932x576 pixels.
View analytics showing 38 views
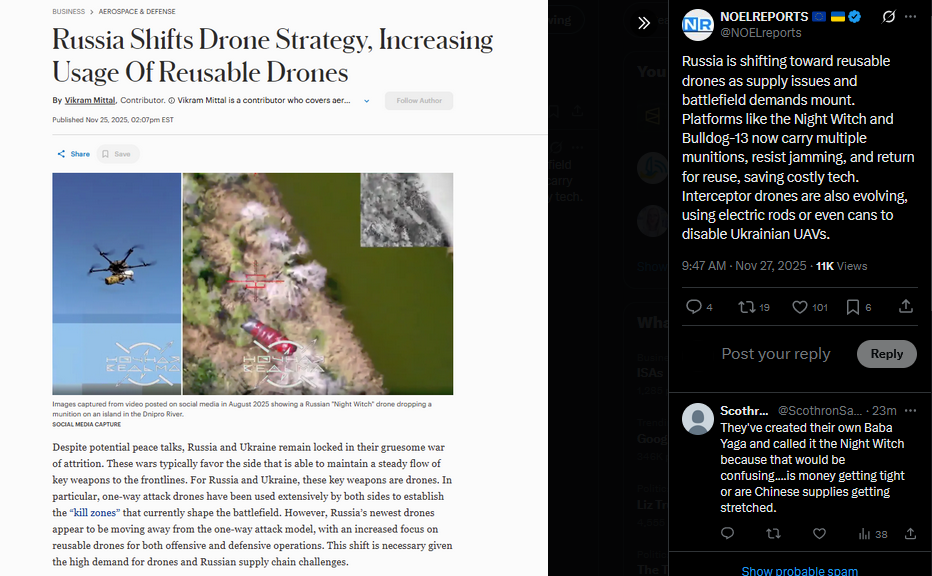(873, 534)
